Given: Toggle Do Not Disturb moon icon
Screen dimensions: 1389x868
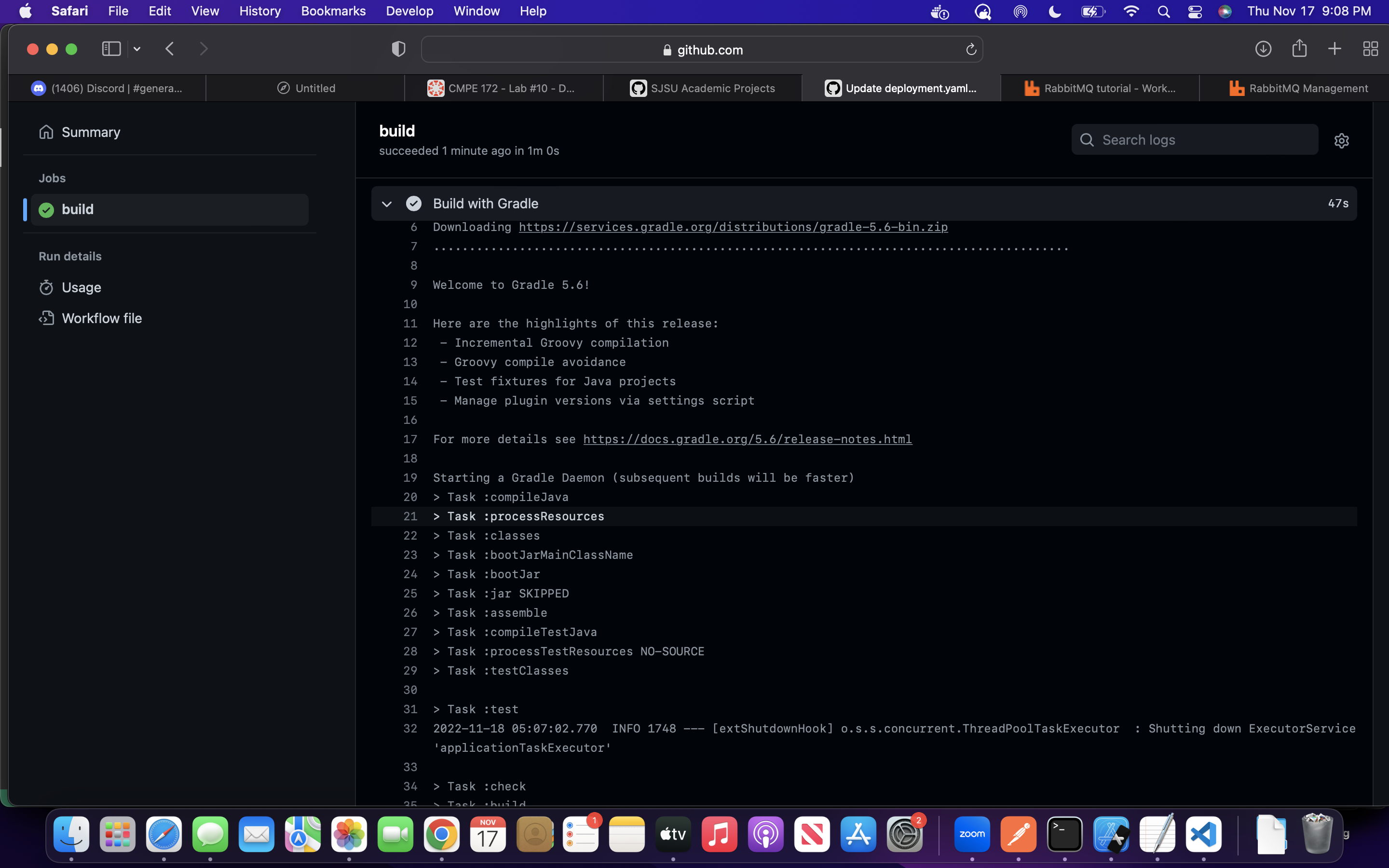Looking at the screenshot, I should [1054, 12].
